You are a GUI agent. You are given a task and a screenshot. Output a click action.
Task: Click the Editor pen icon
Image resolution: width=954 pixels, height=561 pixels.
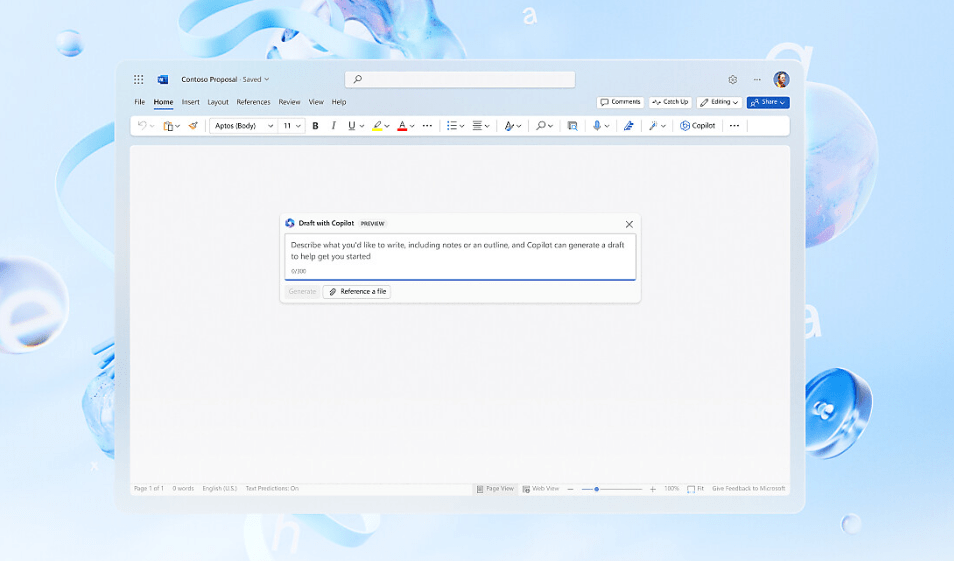(x=628, y=126)
